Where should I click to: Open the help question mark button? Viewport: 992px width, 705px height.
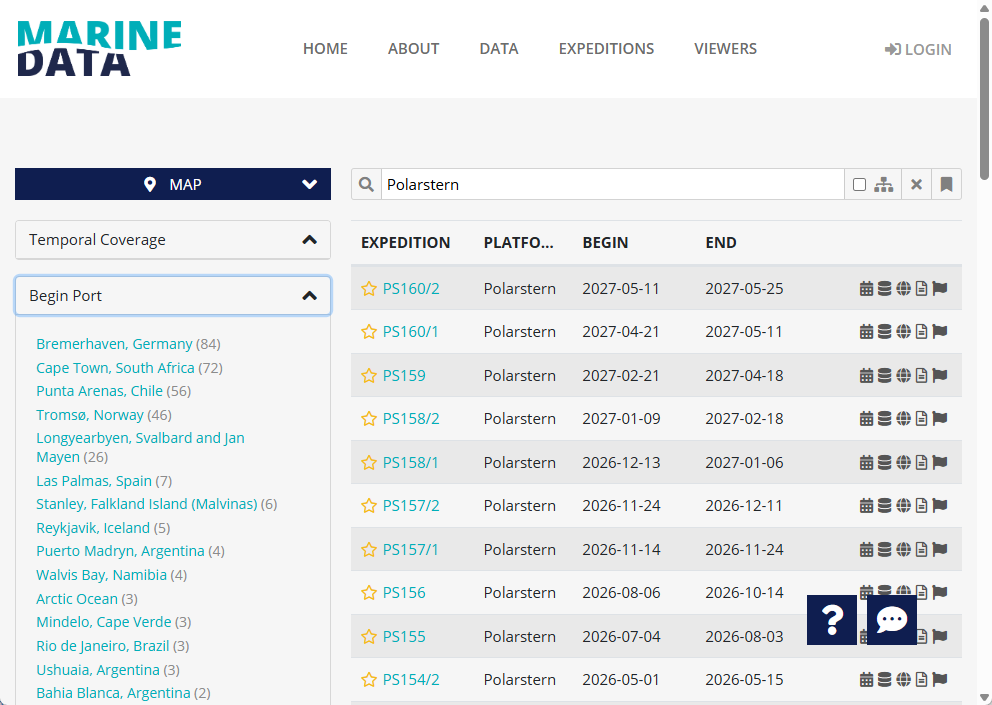pos(831,620)
